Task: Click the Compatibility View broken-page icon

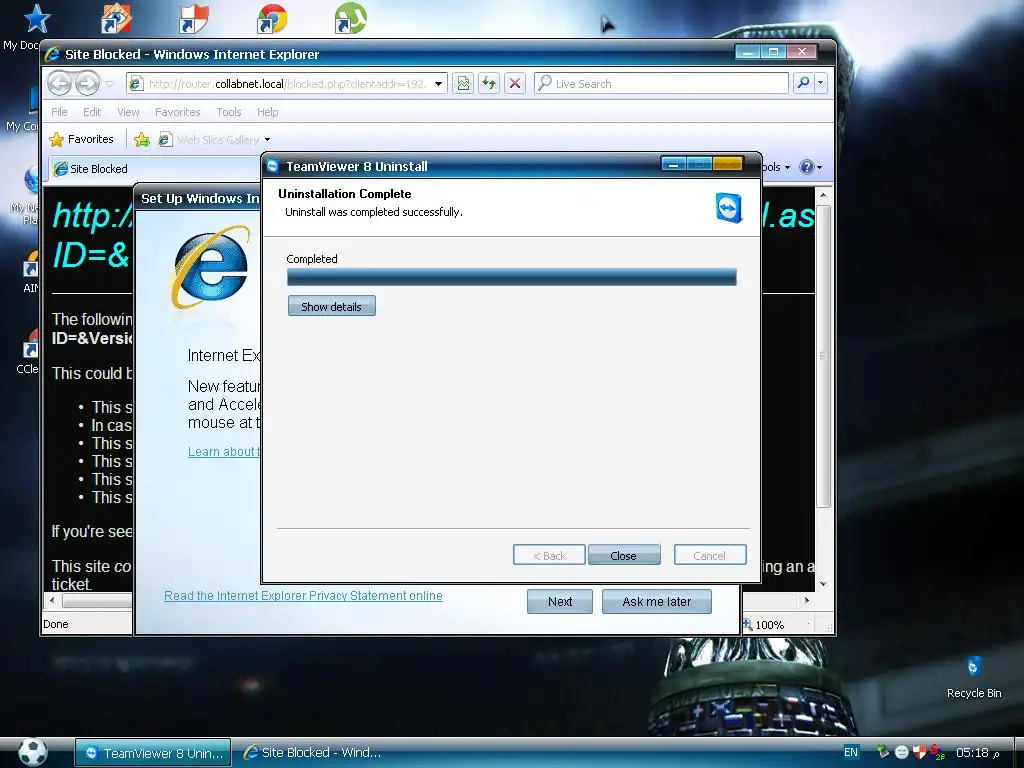Action: (463, 83)
